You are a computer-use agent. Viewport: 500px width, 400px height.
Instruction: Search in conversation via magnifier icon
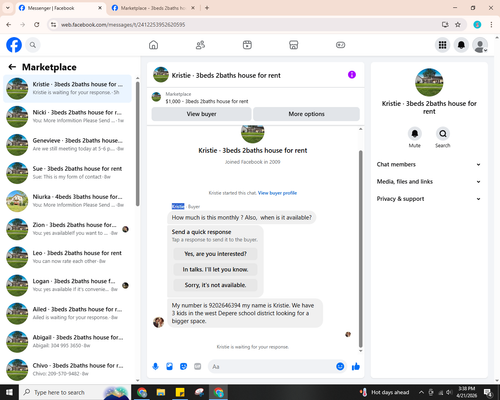tap(443, 134)
